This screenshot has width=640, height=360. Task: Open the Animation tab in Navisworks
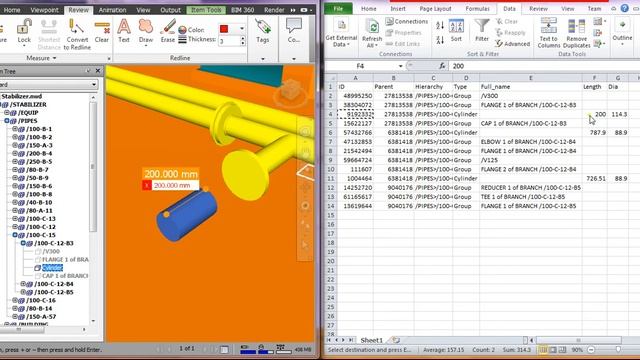point(113,9)
